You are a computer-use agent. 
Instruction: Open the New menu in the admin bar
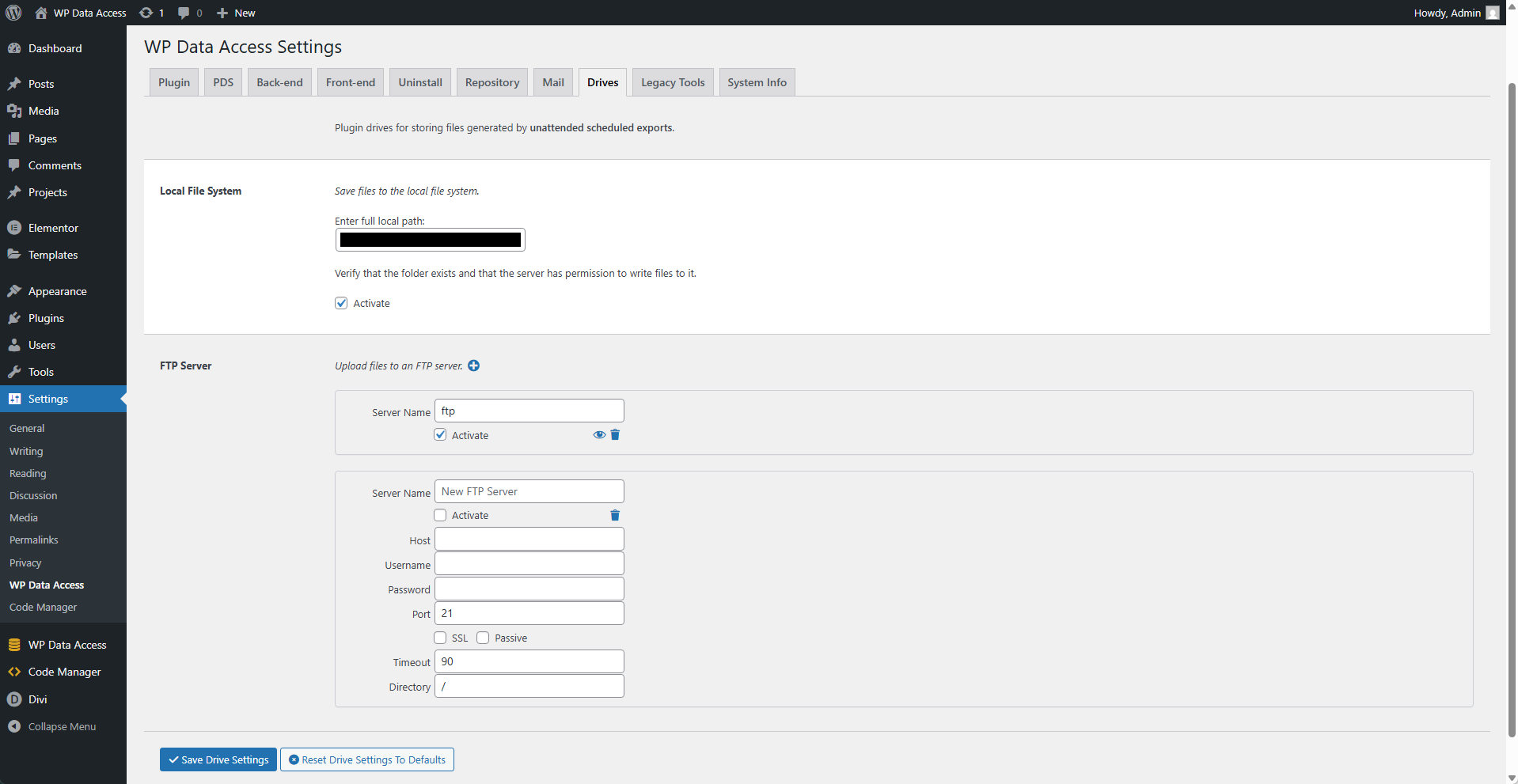235,13
